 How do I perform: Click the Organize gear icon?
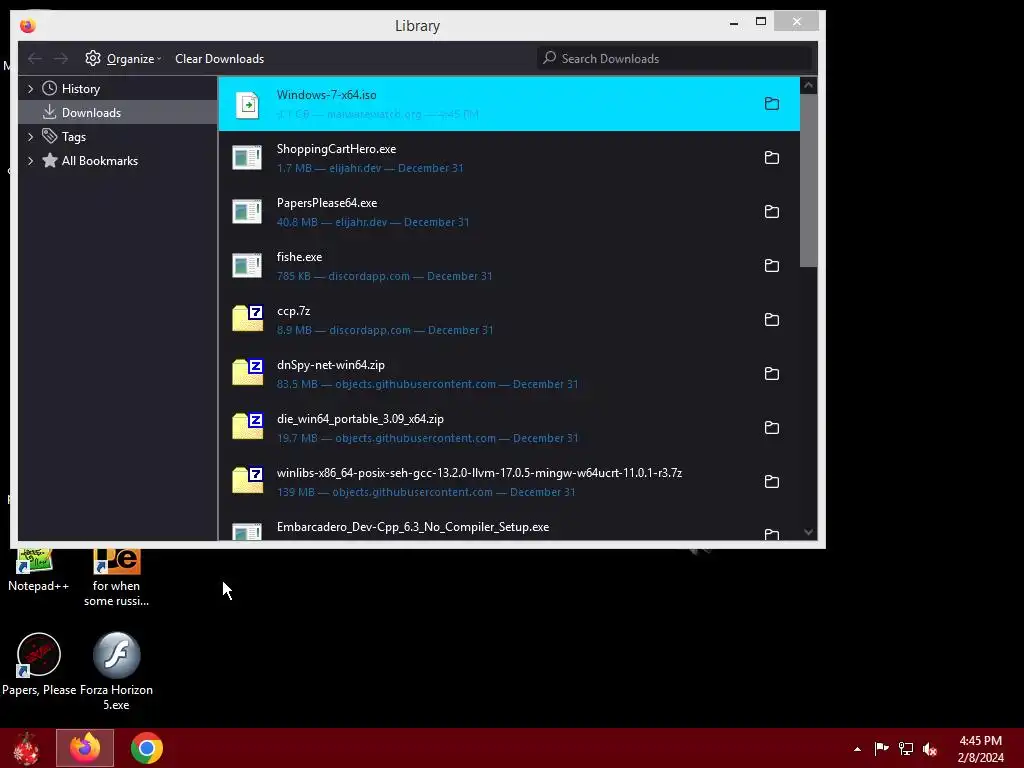(93, 58)
